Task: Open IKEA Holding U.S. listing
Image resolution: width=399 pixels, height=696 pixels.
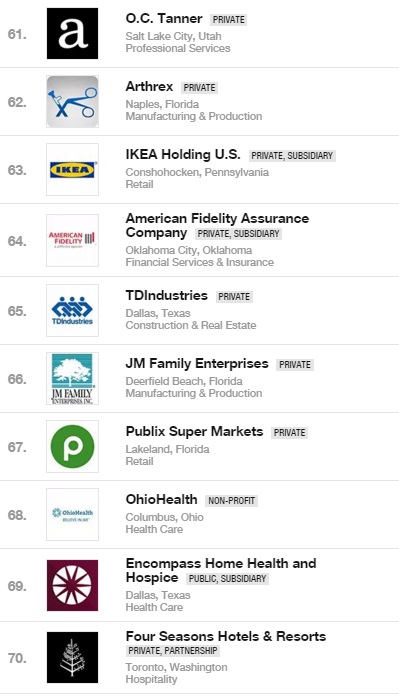Action: point(183,154)
